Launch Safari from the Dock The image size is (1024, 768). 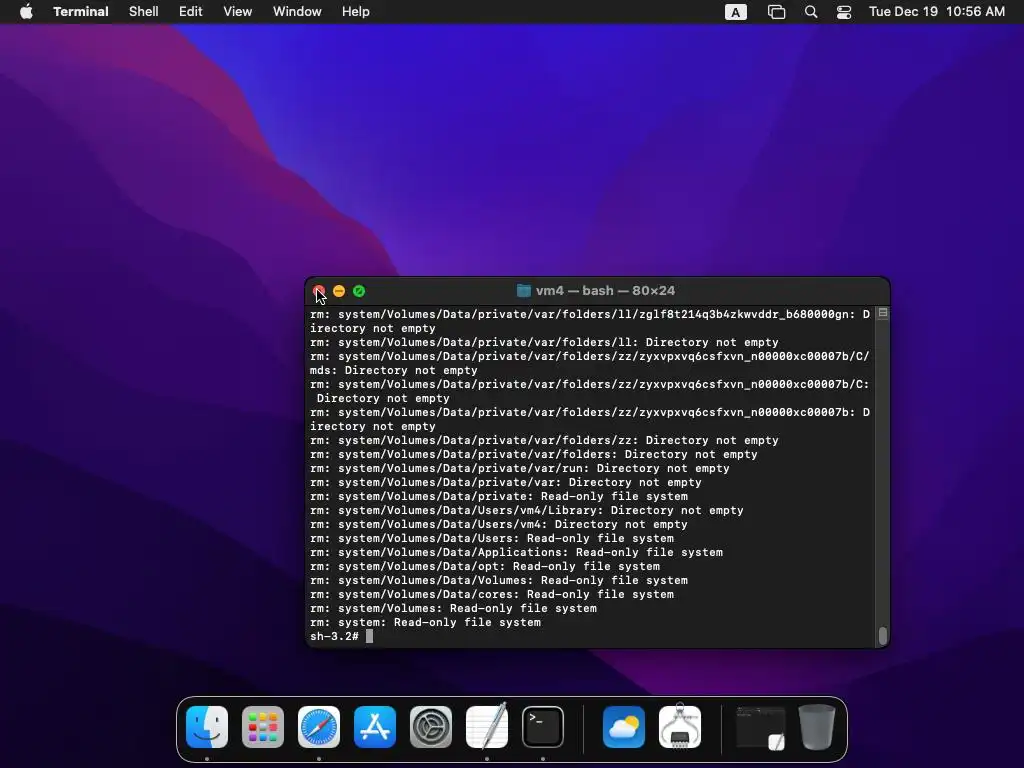(x=319, y=727)
